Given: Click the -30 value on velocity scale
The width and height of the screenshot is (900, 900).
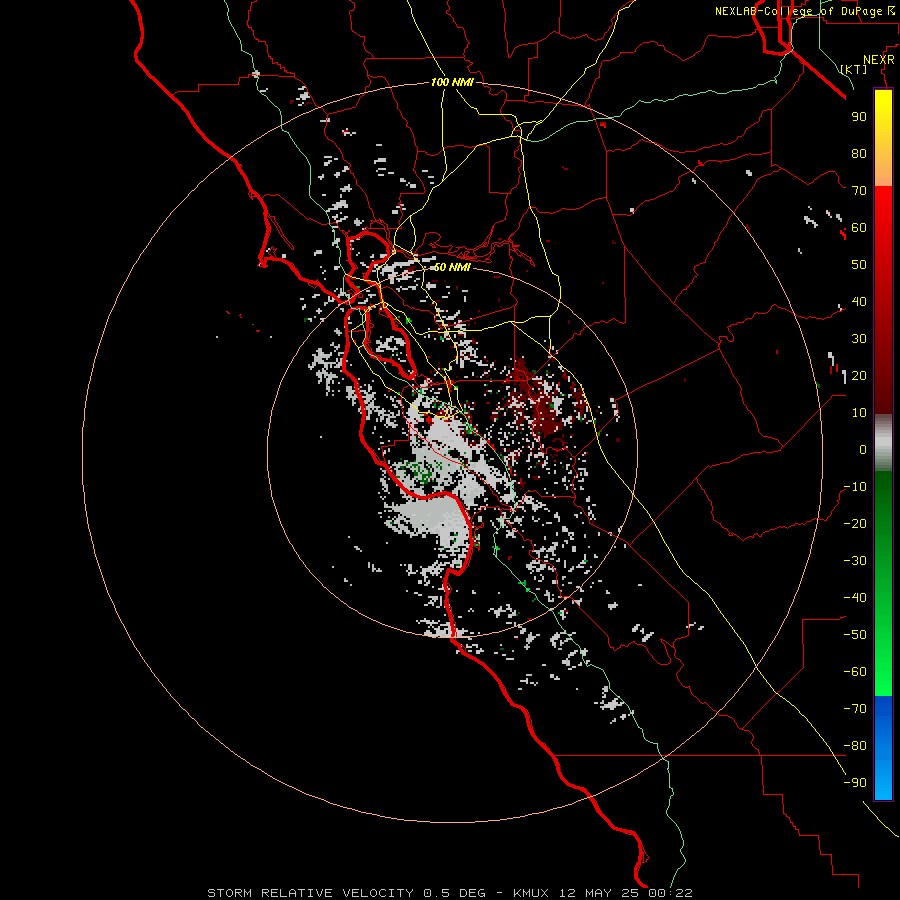Looking at the screenshot, I should coord(855,561).
